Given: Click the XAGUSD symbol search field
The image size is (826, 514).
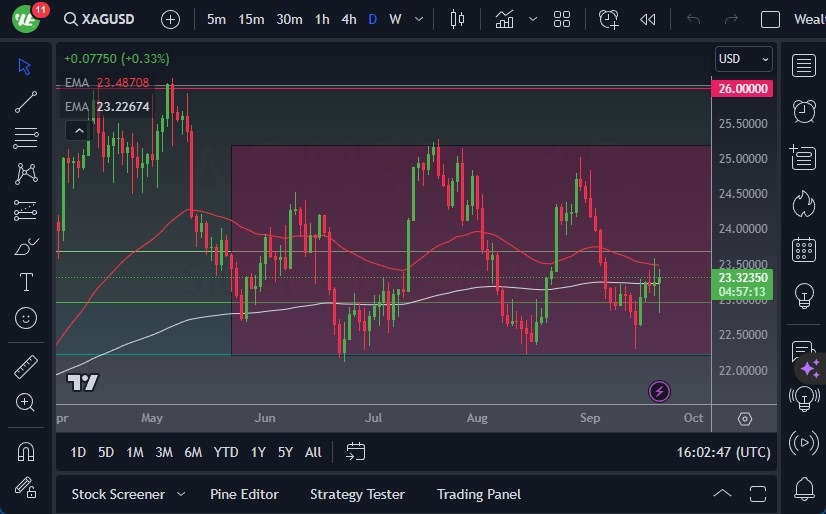Looking at the screenshot, I should (106, 19).
